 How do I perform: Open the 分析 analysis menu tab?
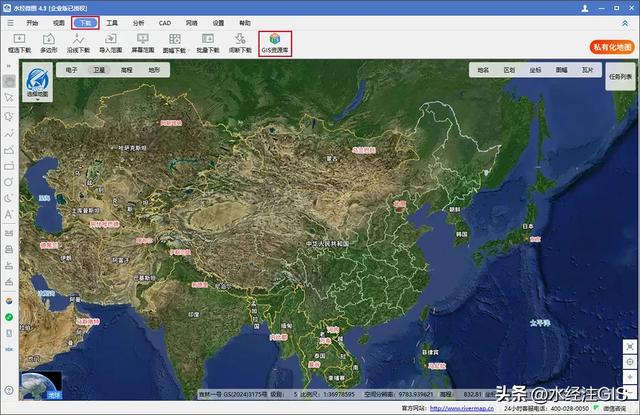coord(138,21)
